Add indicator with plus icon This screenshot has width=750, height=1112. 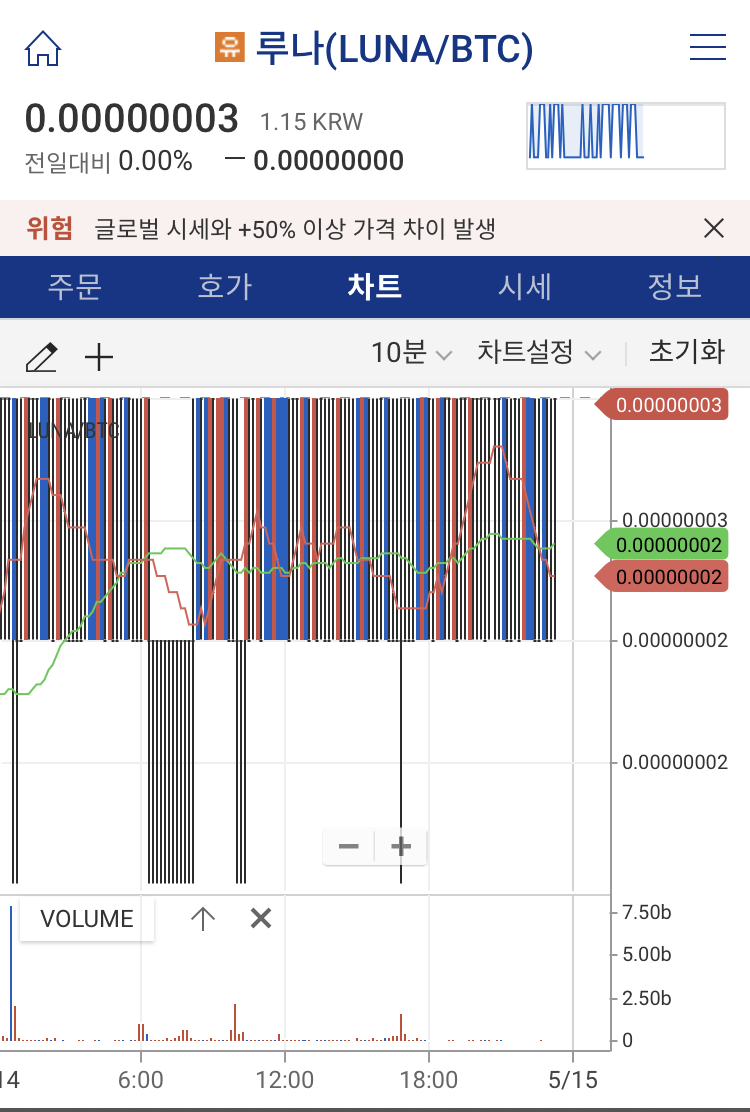(x=99, y=357)
